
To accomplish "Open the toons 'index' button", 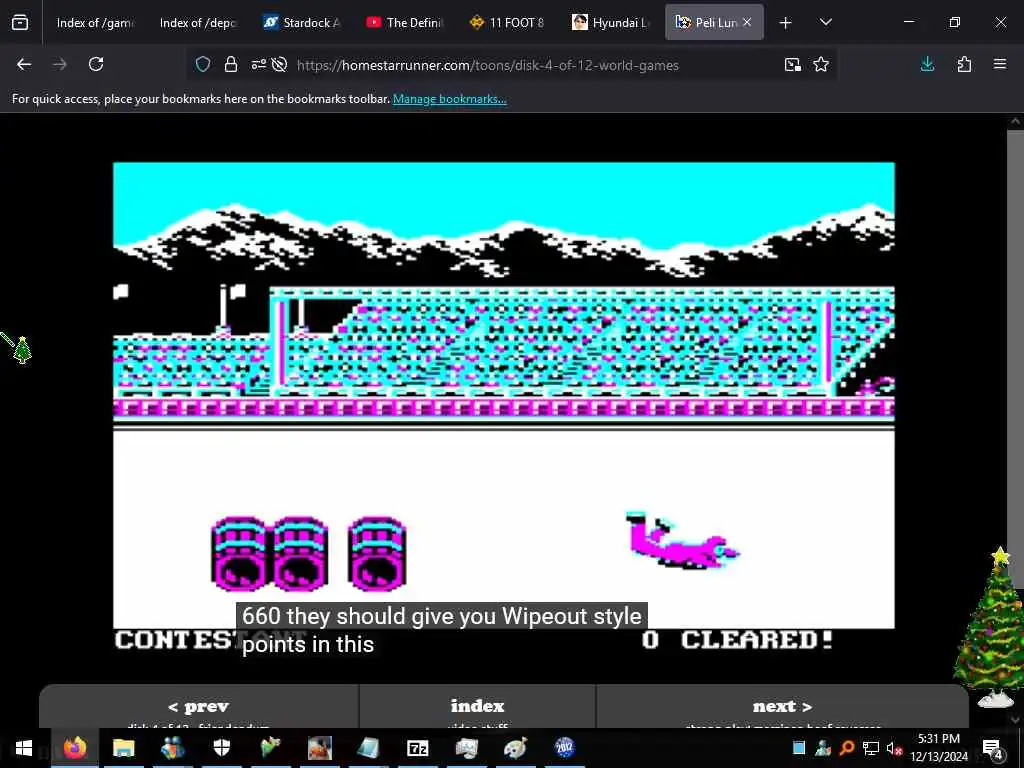I will (x=477, y=707).
